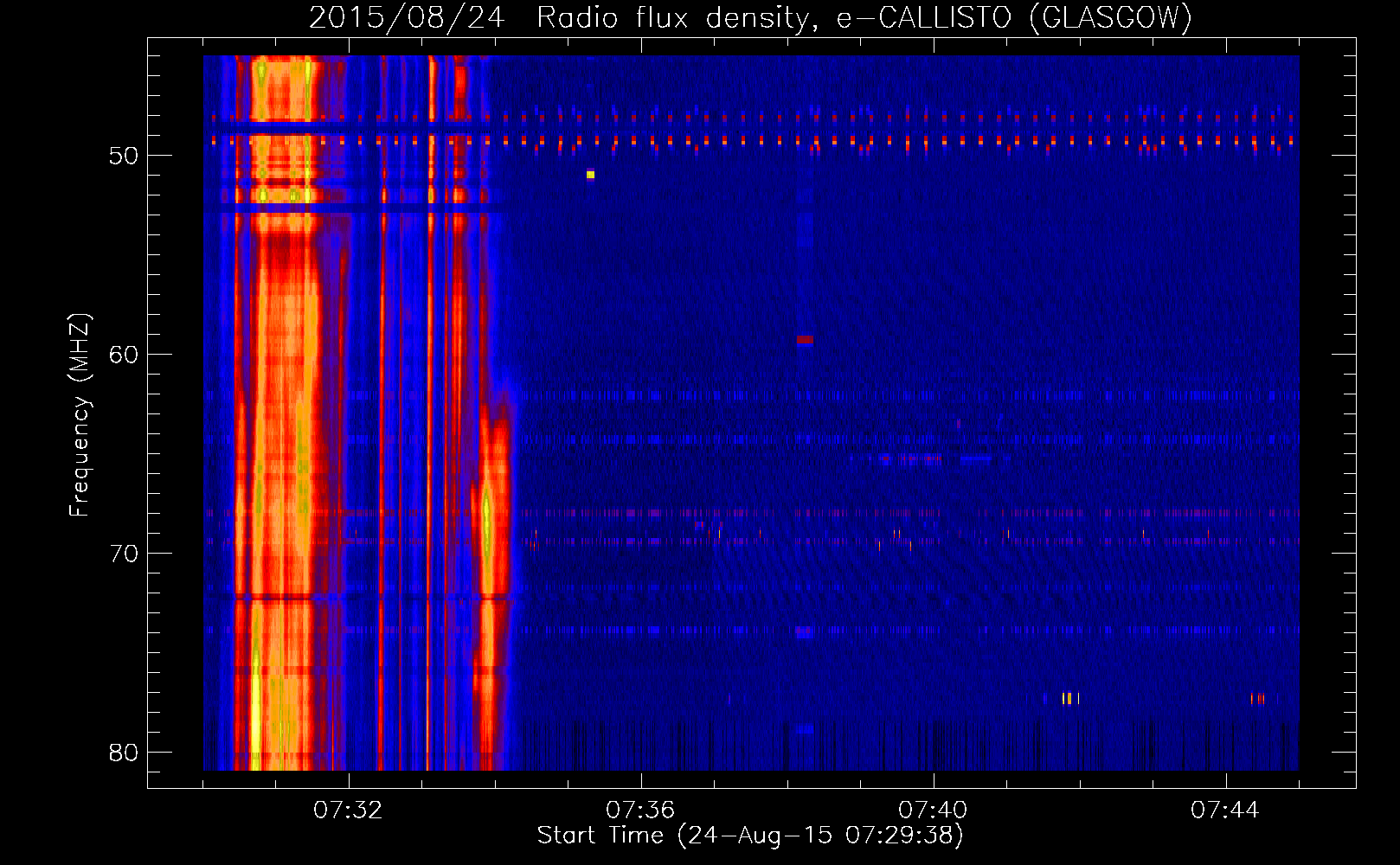The image size is (1400, 865).
Task: Click the 07:32 time tick label
Action: coord(348,811)
